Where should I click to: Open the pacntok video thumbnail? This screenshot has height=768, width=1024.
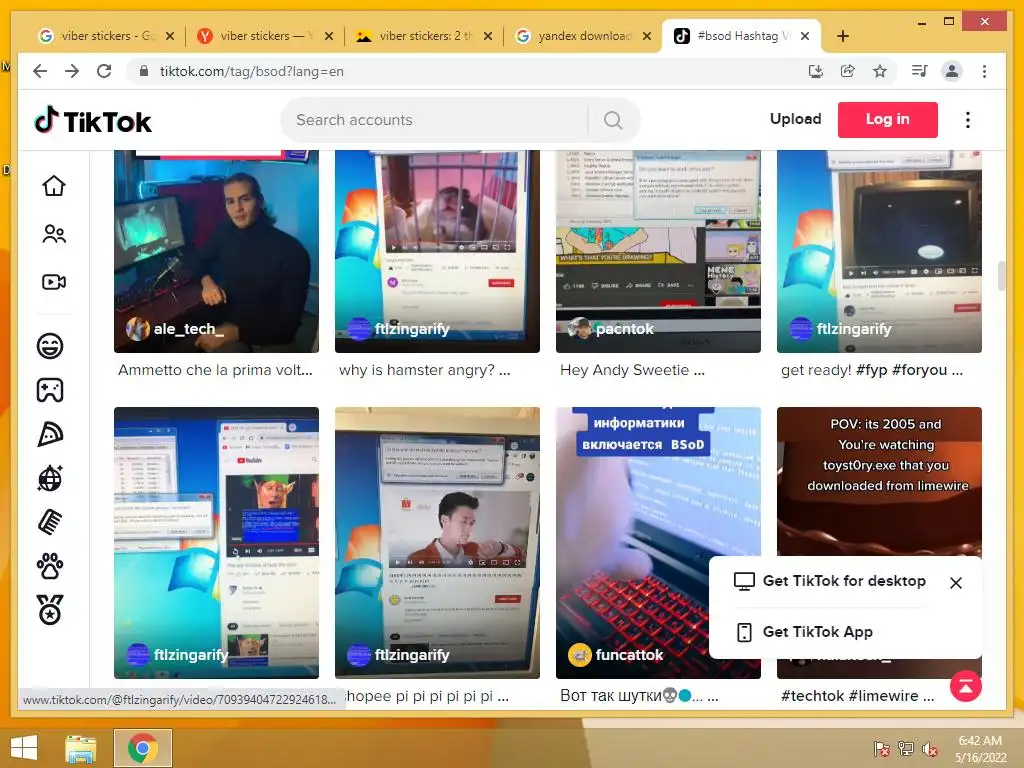[x=658, y=251]
